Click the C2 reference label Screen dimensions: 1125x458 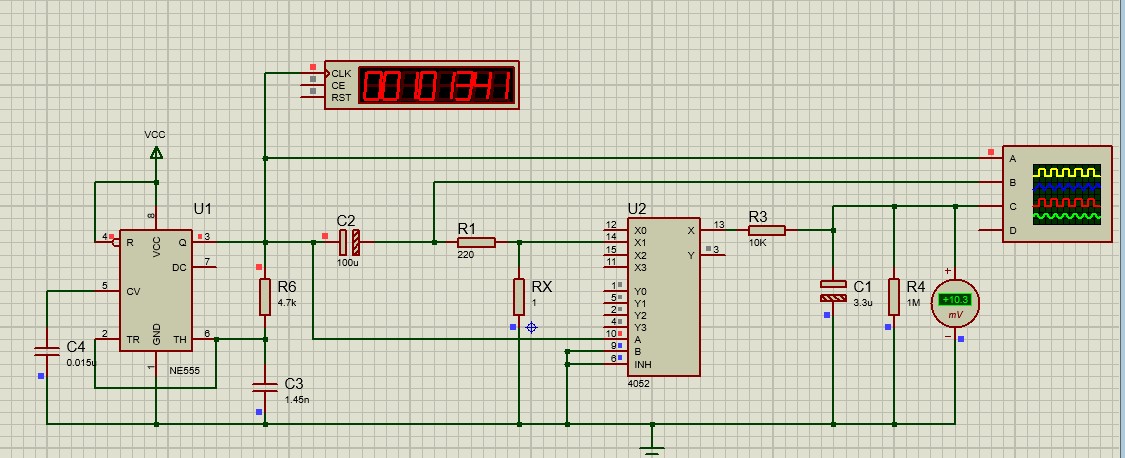click(346, 221)
